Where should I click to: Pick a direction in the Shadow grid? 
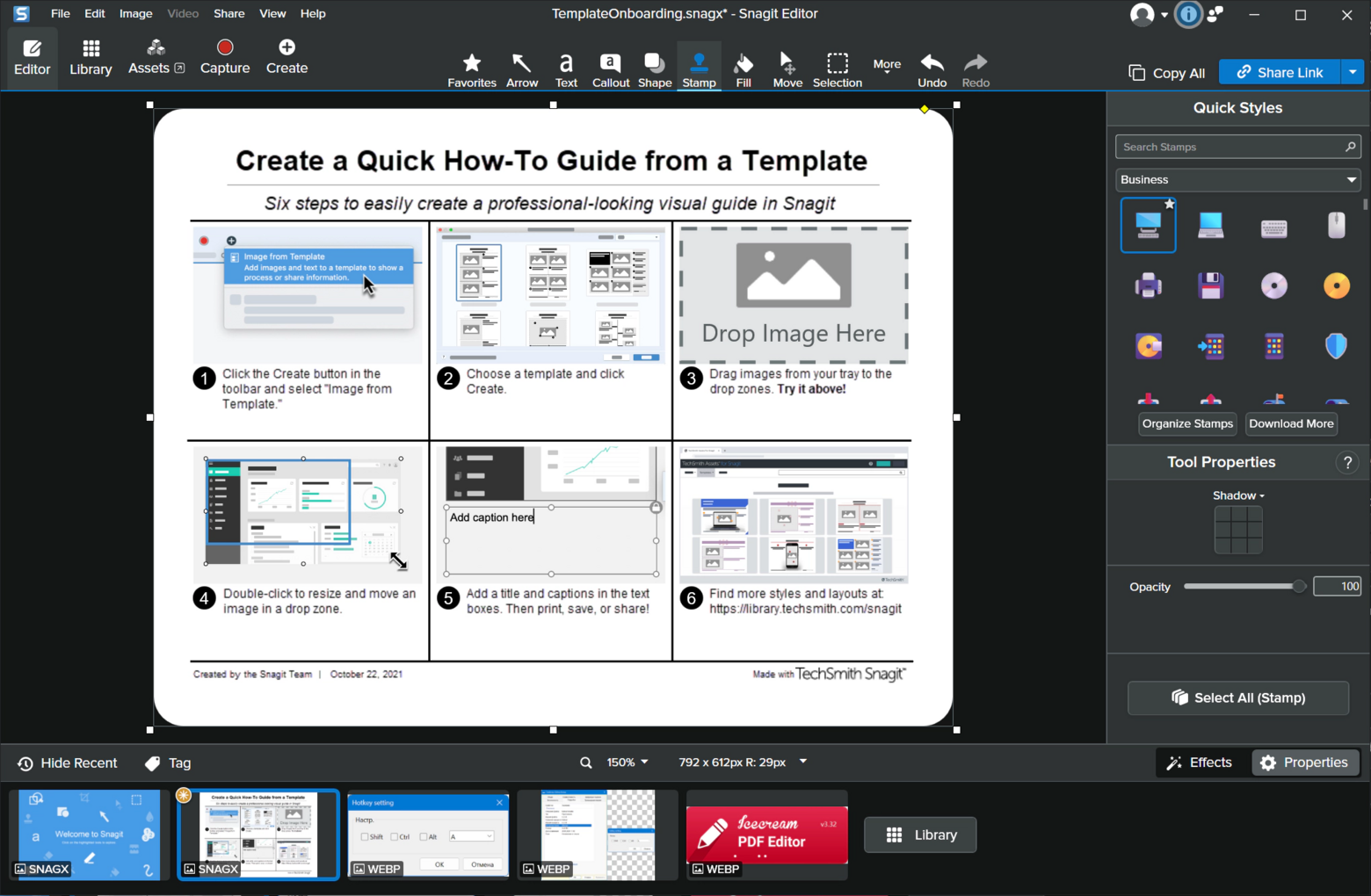tap(1237, 529)
